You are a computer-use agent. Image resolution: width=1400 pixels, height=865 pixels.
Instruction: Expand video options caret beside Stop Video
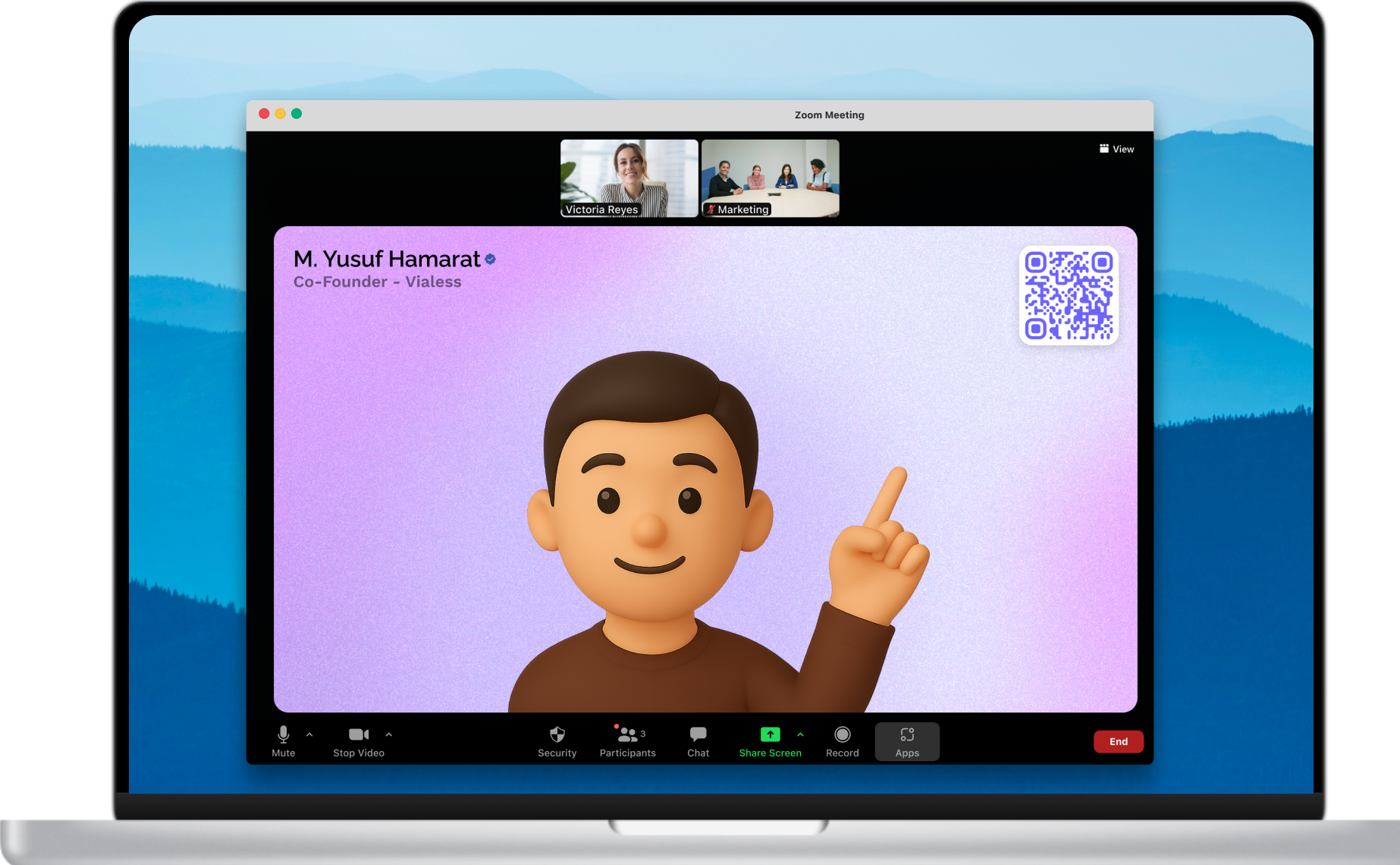point(389,734)
